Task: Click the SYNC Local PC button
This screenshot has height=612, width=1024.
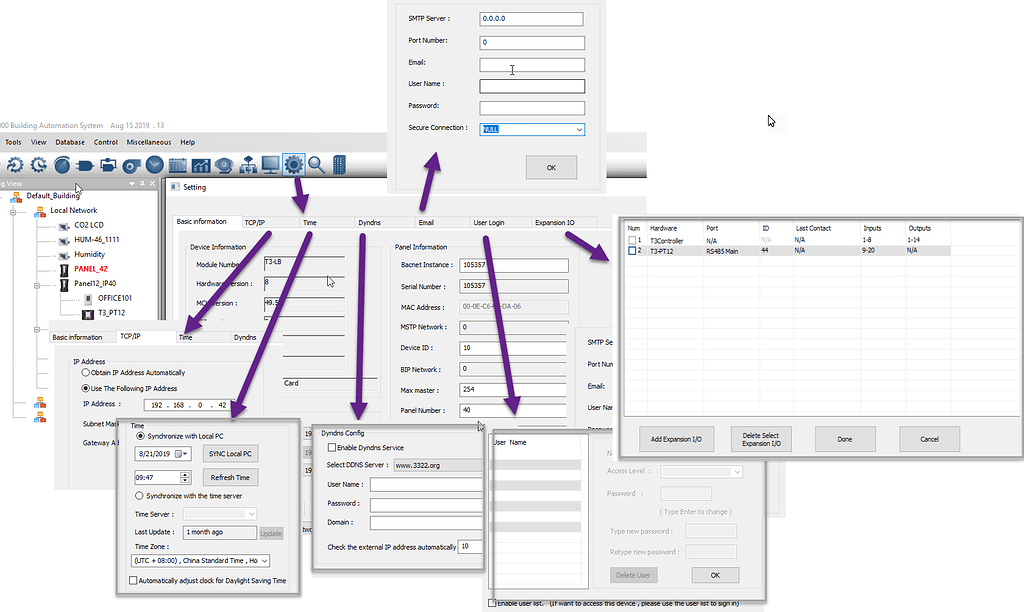Action: tap(230, 454)
